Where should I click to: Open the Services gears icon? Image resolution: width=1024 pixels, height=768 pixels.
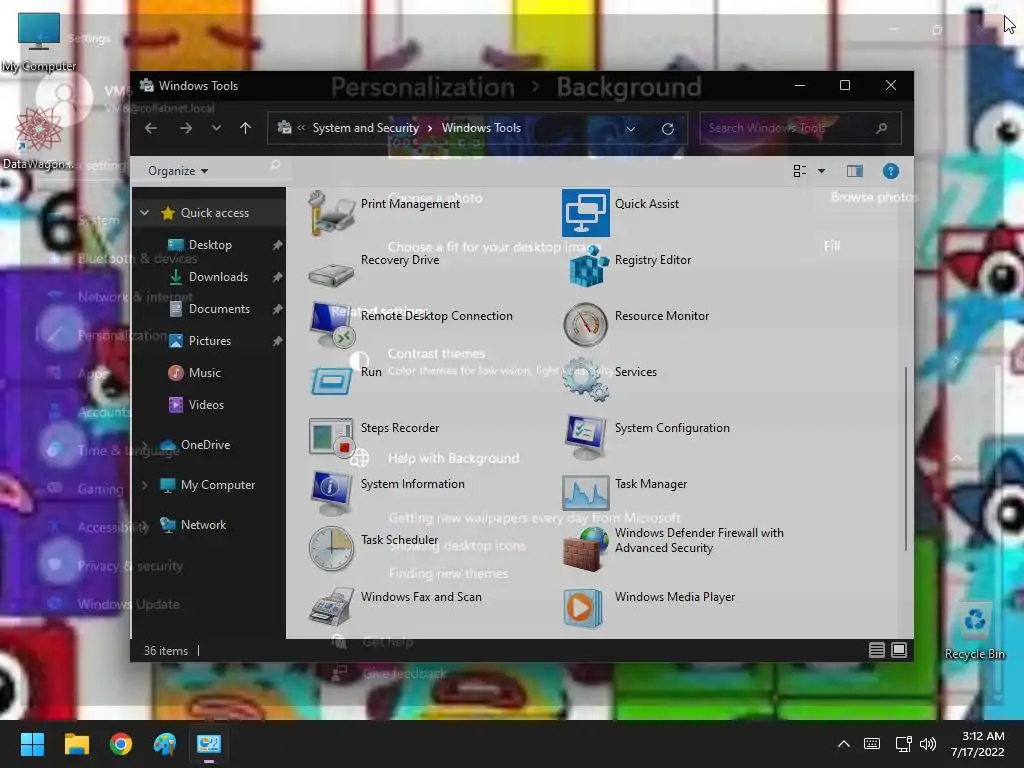tap(586, 380)
